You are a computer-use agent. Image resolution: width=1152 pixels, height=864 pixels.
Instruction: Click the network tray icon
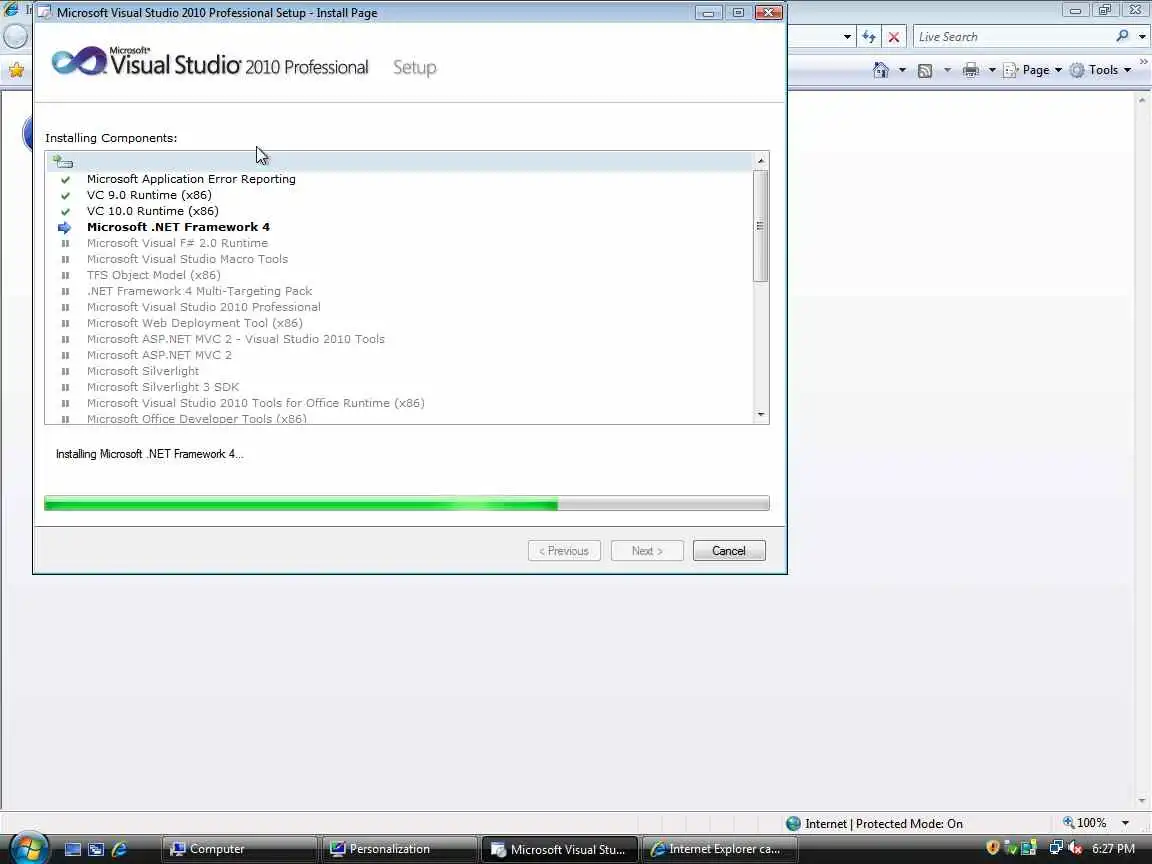(1056, 848)
